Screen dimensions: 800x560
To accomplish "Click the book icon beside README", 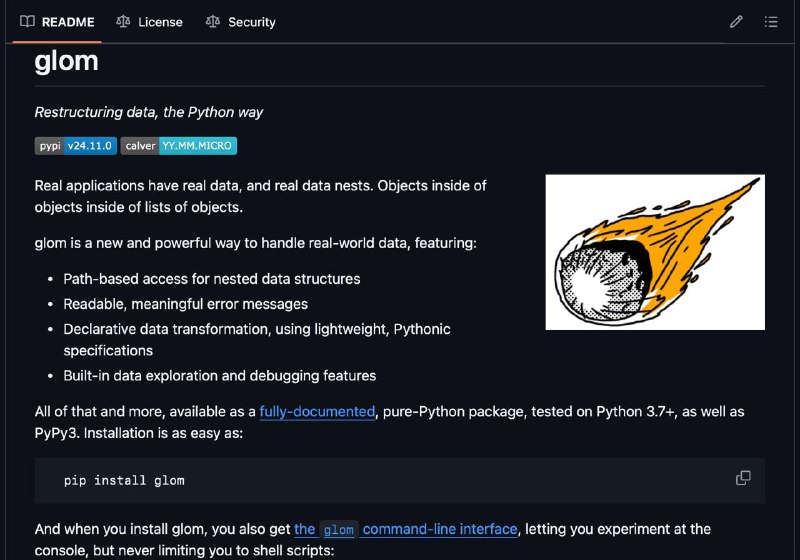I will 27,21.
